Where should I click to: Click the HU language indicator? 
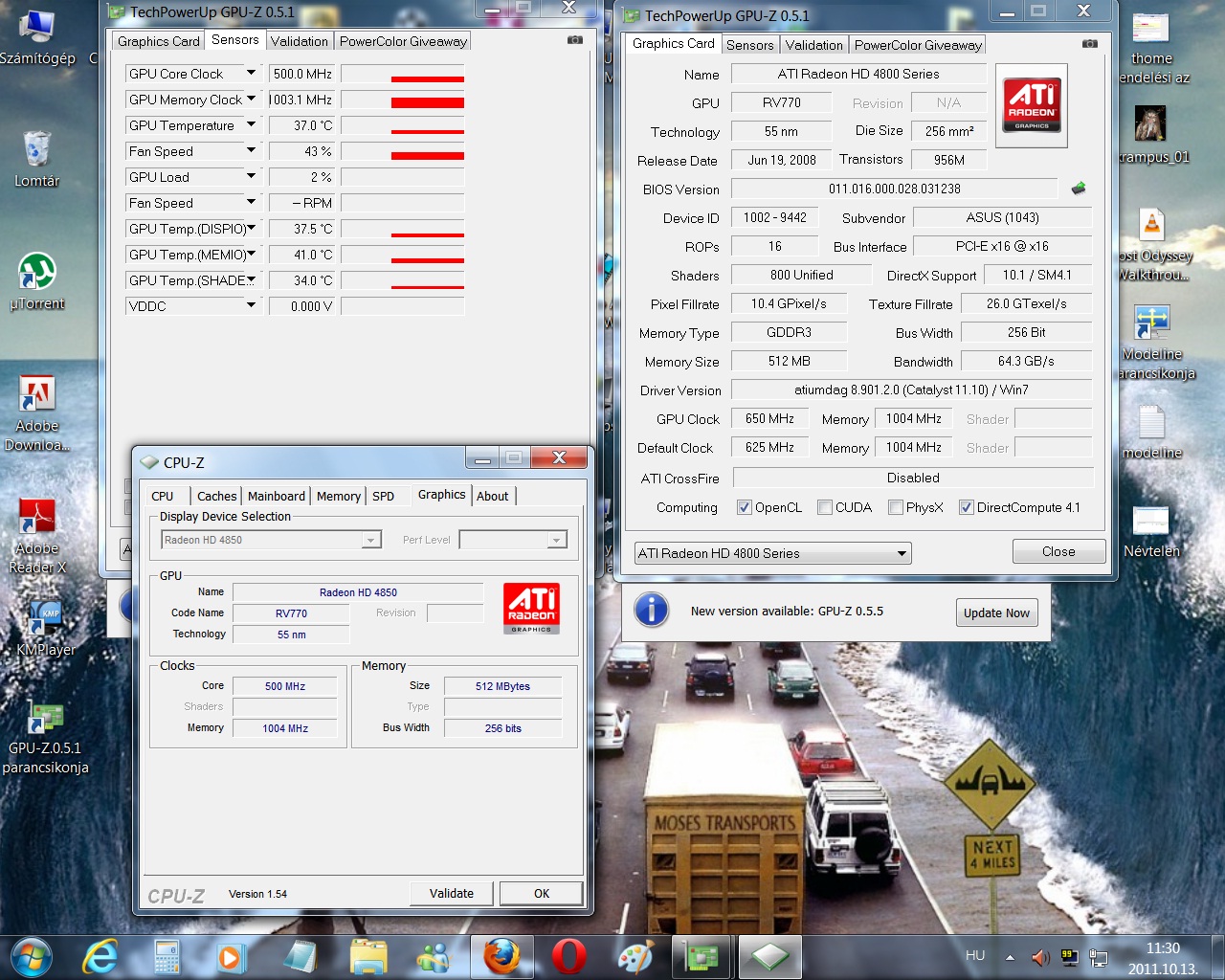[975, 955]
